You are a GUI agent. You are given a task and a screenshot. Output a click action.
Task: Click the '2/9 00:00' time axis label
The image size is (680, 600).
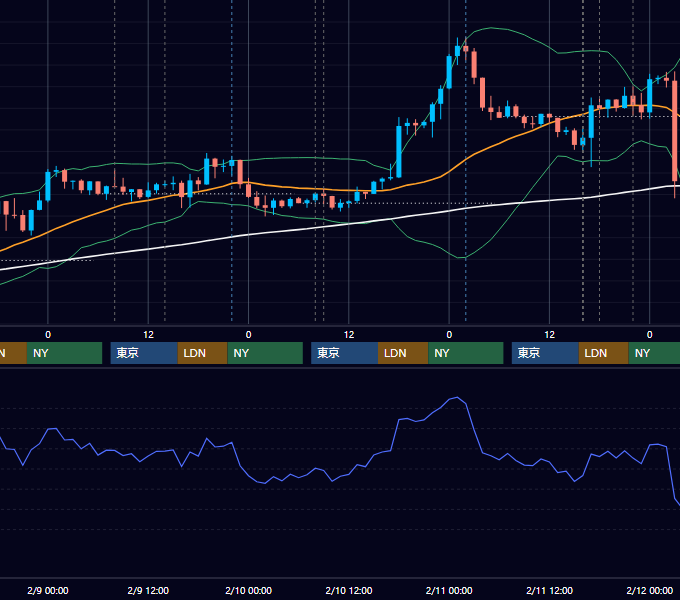[x=48, y=590]
